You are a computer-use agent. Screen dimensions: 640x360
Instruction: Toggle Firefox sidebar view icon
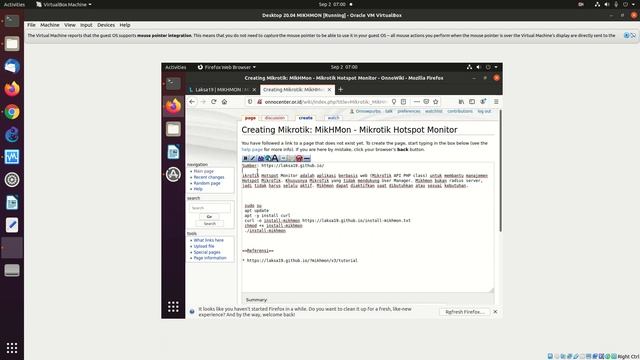click(x=472, y=102)
